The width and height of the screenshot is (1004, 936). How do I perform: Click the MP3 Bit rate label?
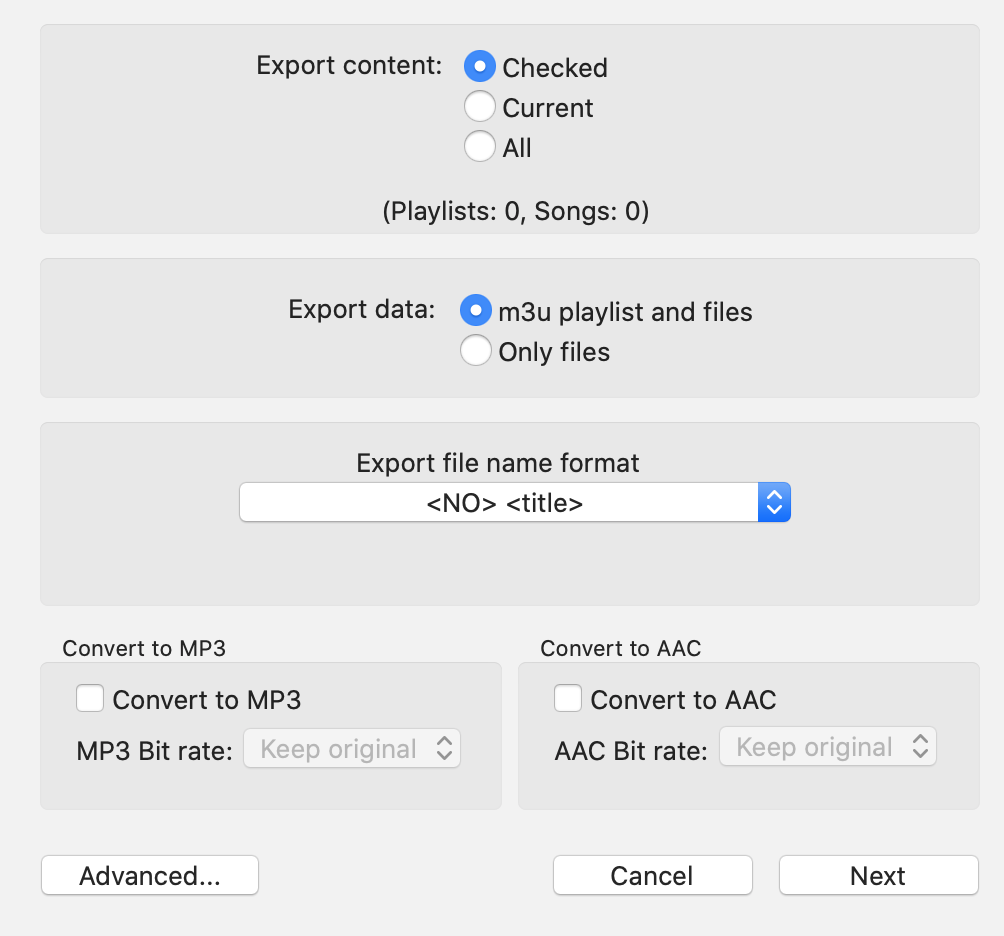pyautogui.click(x=154, y=751)
